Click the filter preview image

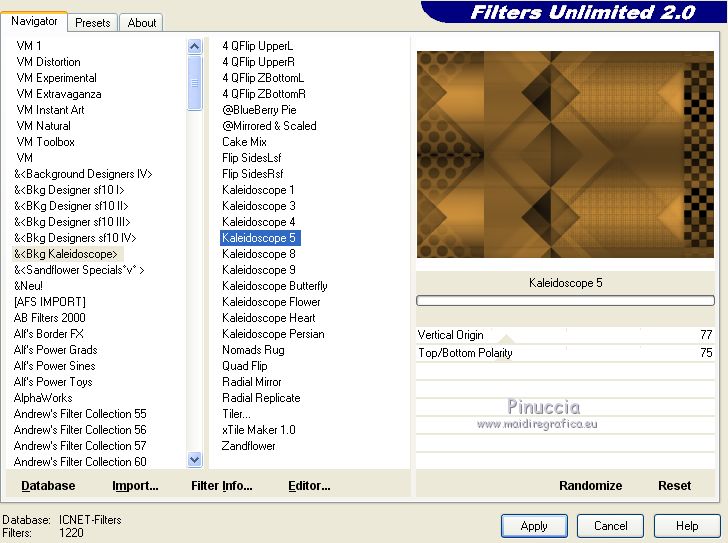pyautogui.click(x=565, y=155)
